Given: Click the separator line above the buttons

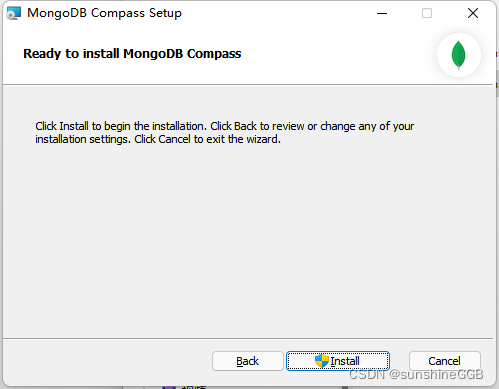Looking at the screenshot, I should click(x=248, y=339).
